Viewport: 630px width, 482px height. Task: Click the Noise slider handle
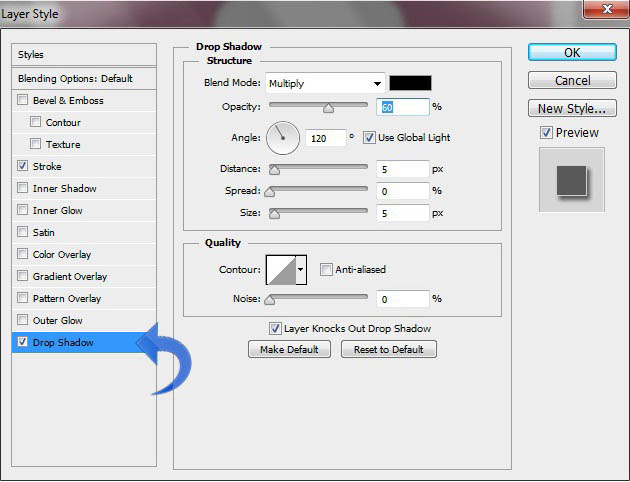point(270,300)
